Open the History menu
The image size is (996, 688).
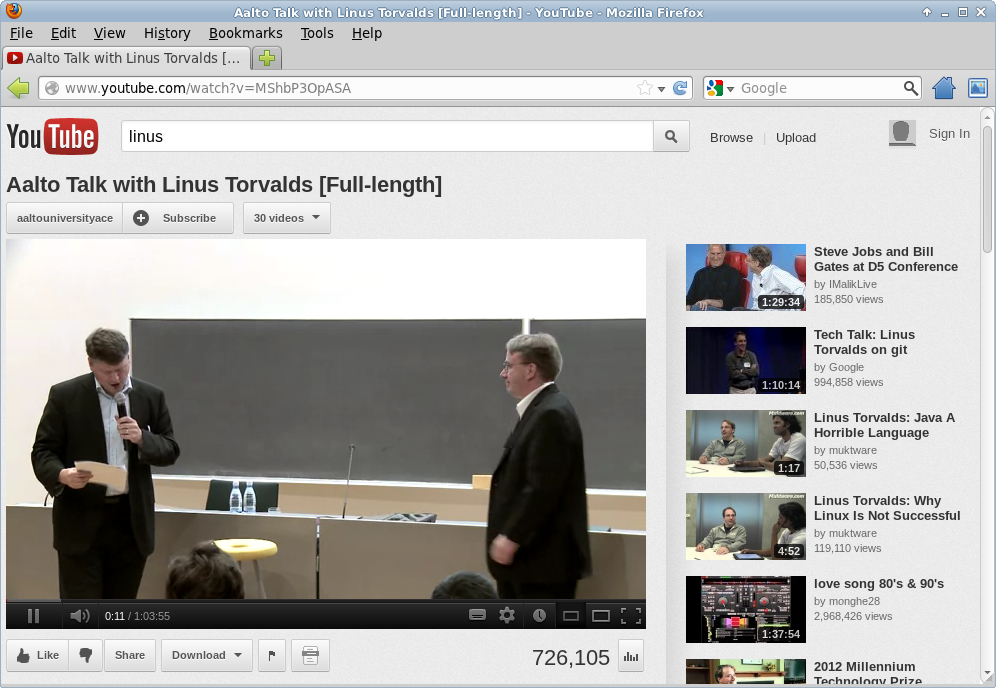tap(167, 33)
